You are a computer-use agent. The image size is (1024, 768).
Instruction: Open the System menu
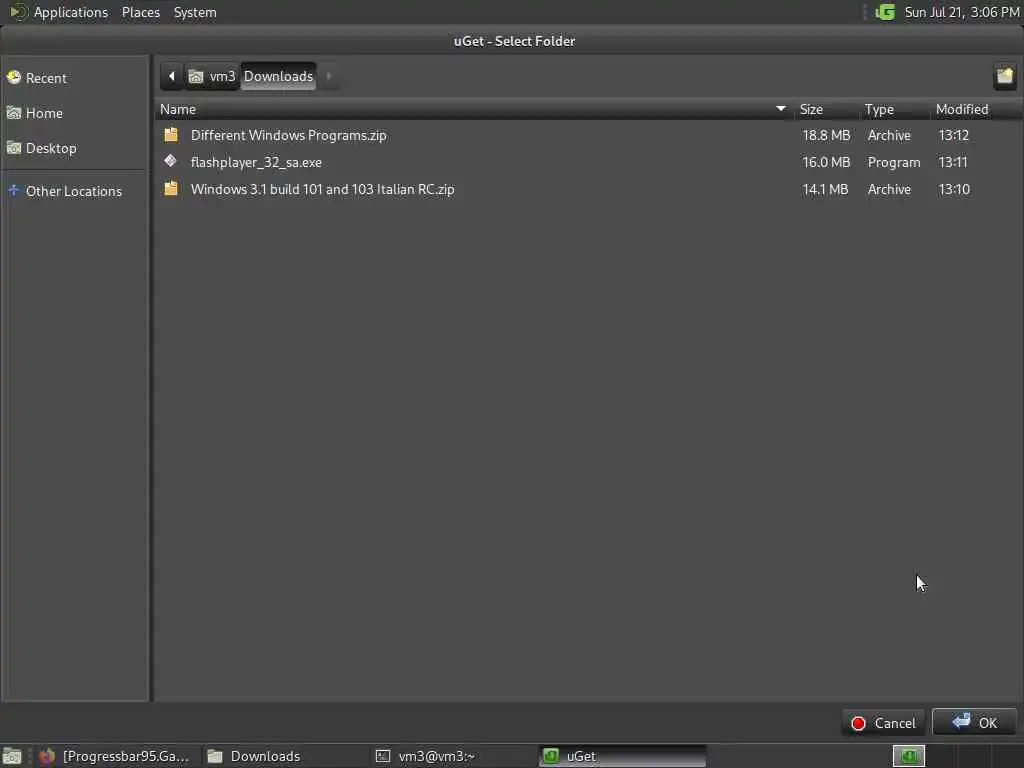195,12
